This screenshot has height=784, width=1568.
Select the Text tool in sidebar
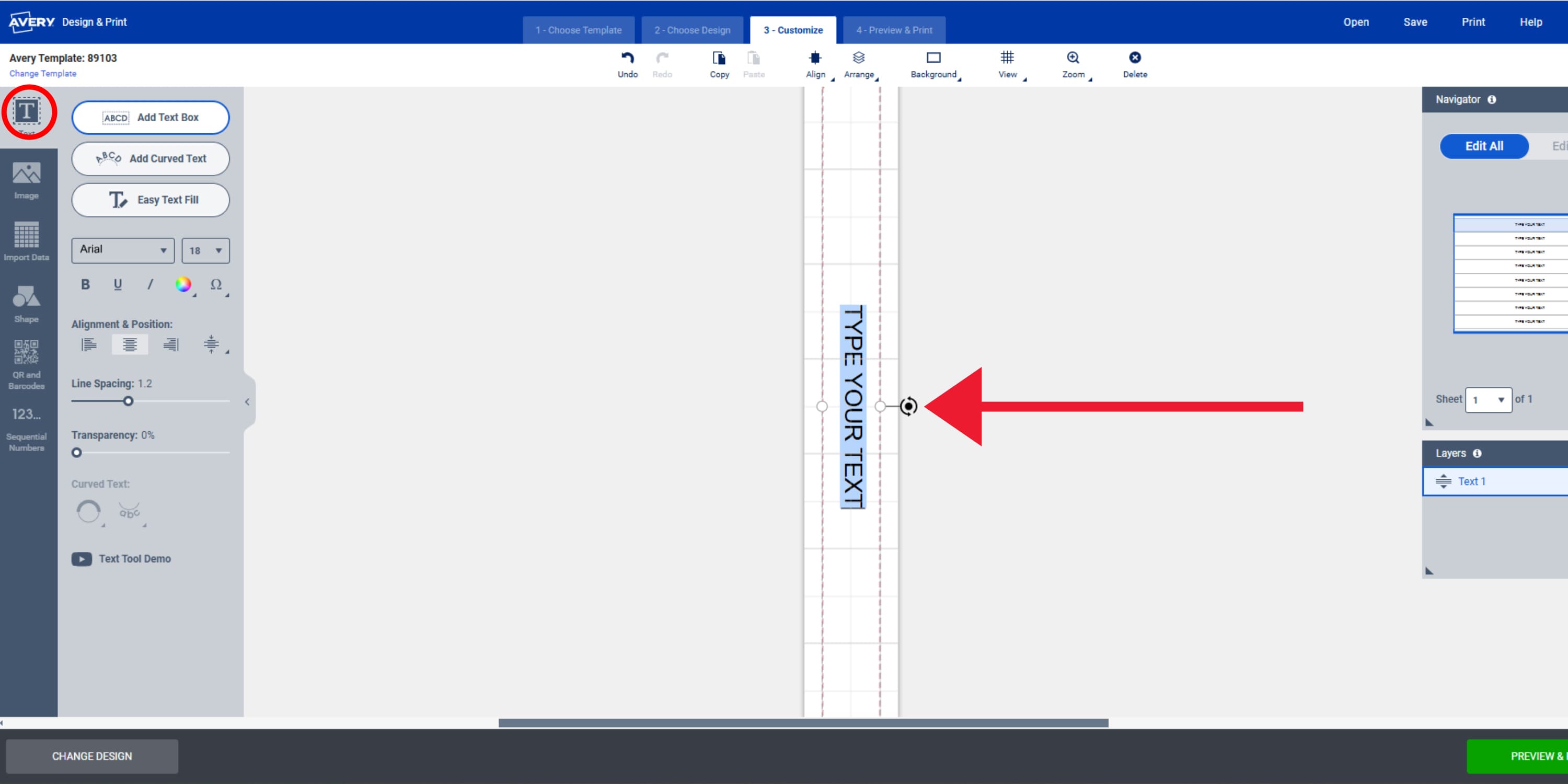[27, 113]
